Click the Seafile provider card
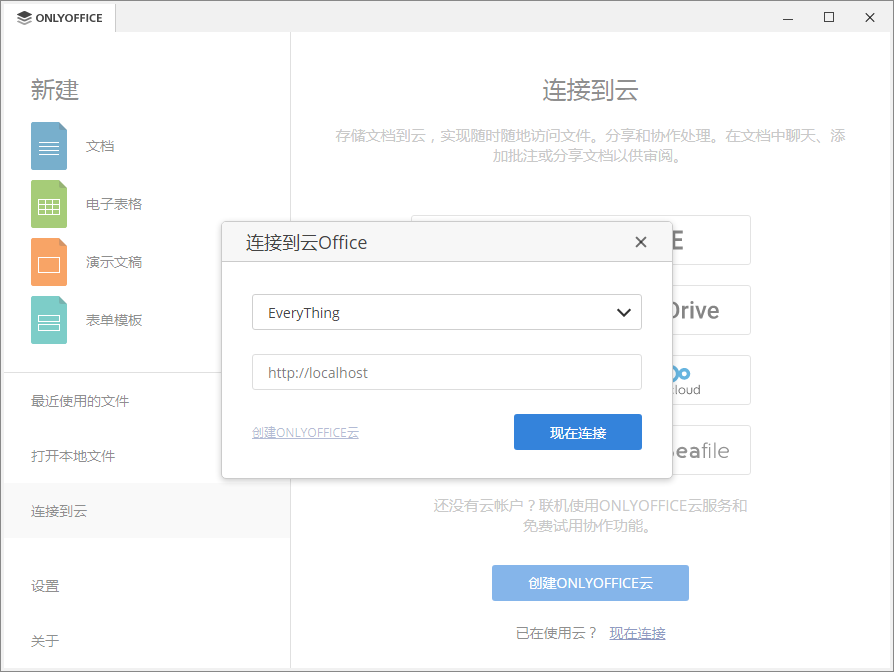This screenshot has height=672, width=894. pos(711,450)
